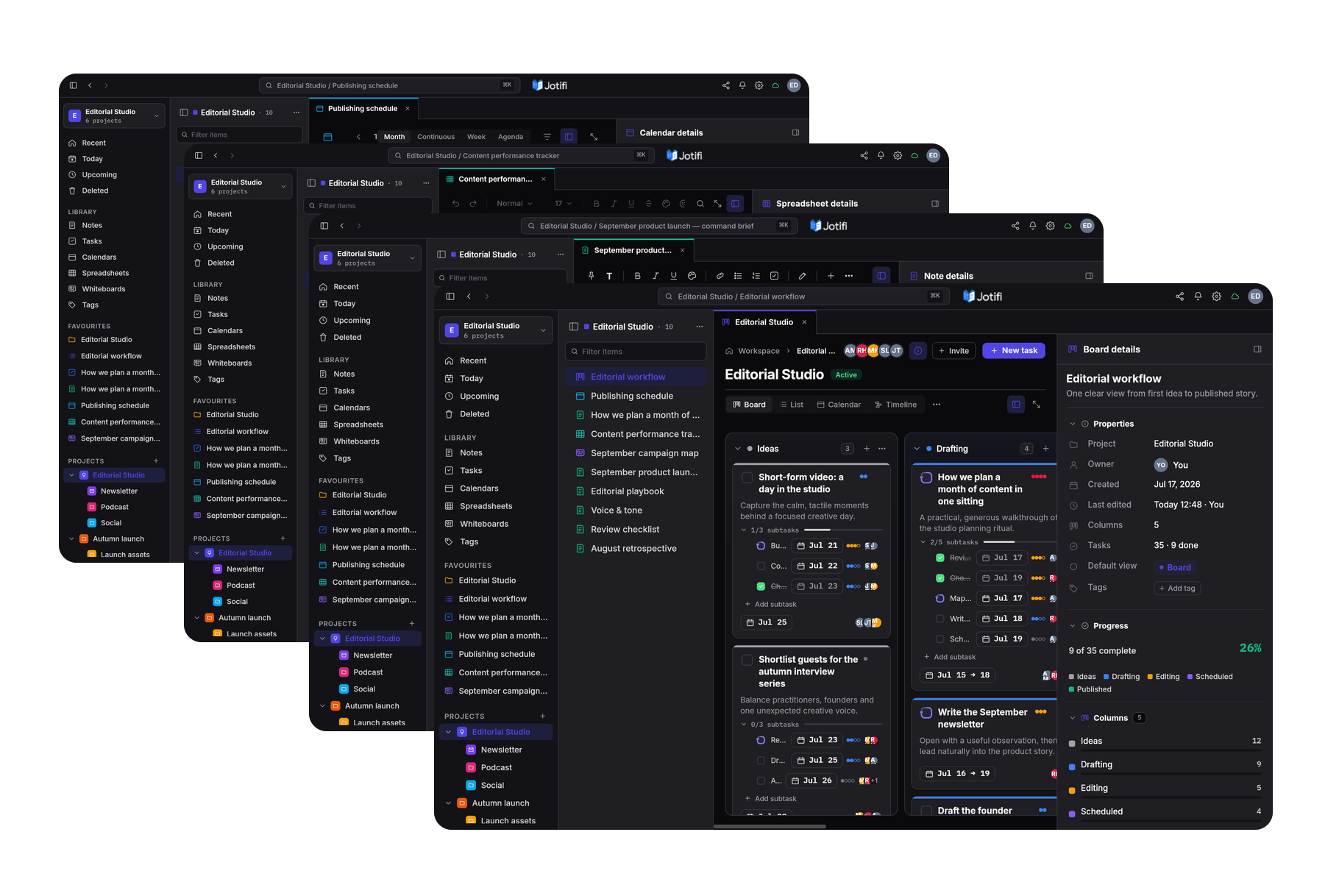Add new project with plus beside PROJECTS in front window
The height and width of the screenshot is (896, 1339).
(543, 717)
